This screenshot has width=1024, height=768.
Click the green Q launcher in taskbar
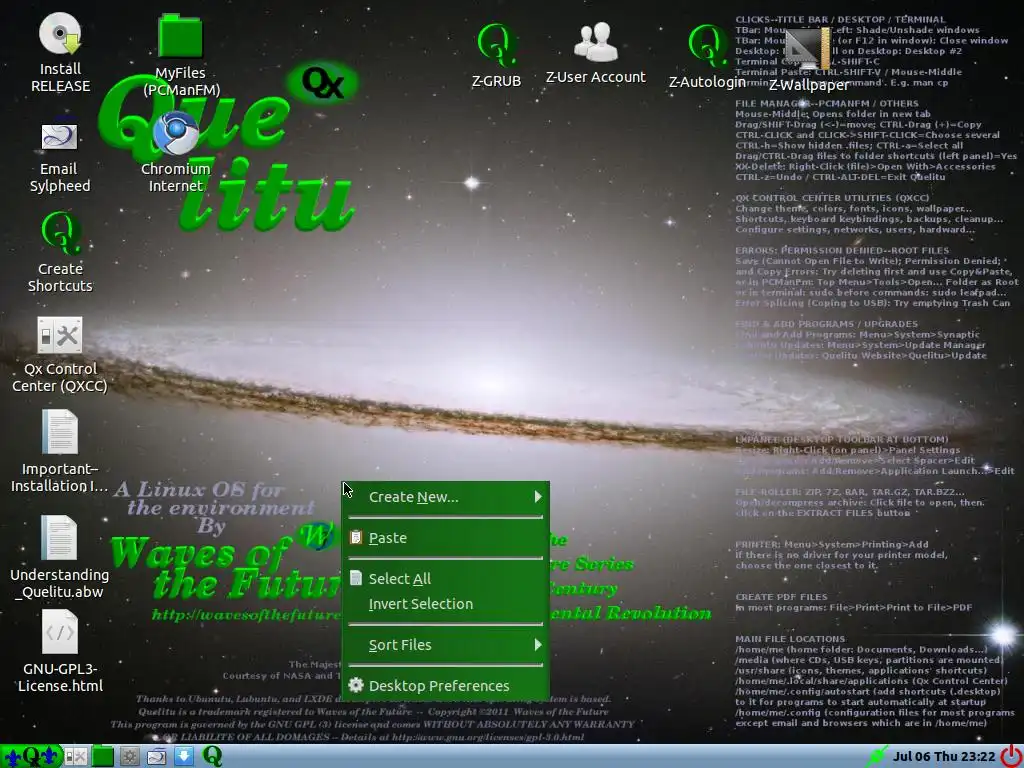(212, 756)
